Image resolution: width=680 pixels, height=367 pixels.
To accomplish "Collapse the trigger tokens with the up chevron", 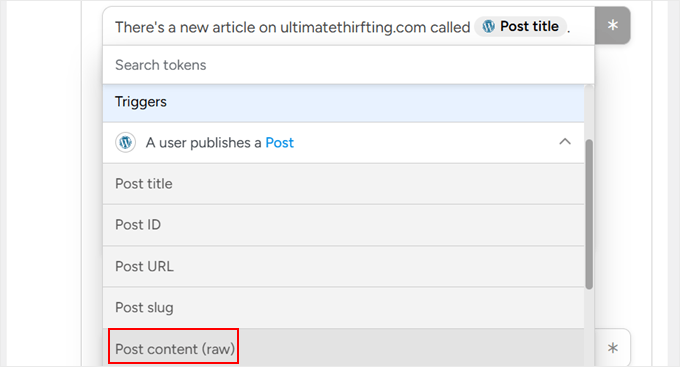I will click(x=565, y=142).
